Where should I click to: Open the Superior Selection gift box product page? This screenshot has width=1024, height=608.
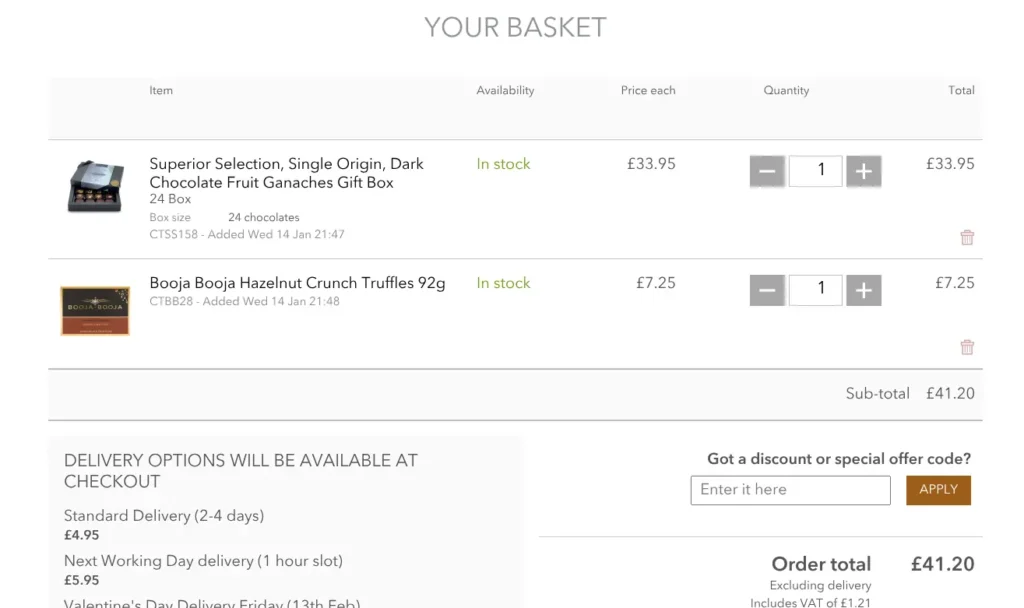(286, 174)
